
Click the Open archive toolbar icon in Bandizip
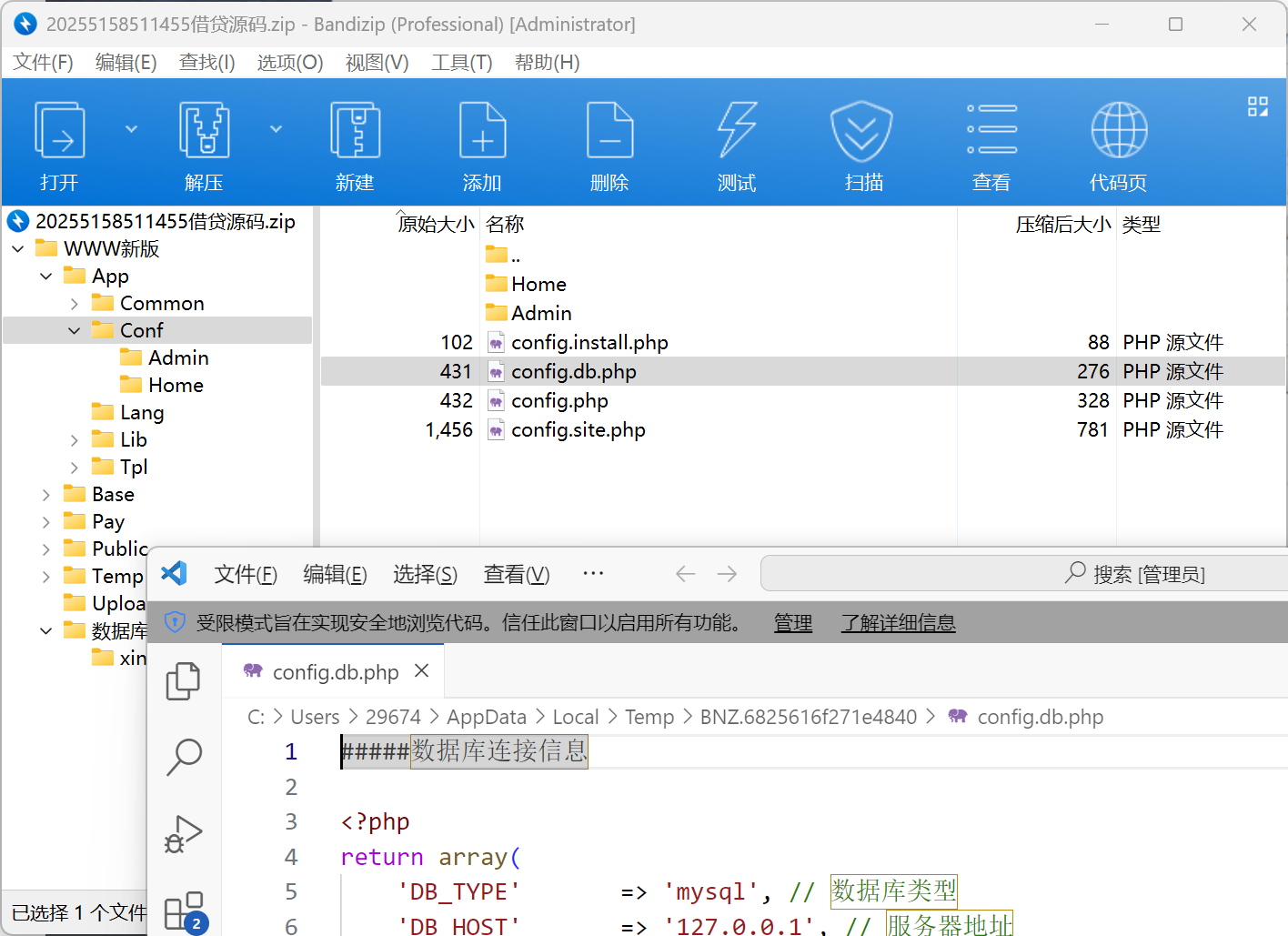point(59,130)
